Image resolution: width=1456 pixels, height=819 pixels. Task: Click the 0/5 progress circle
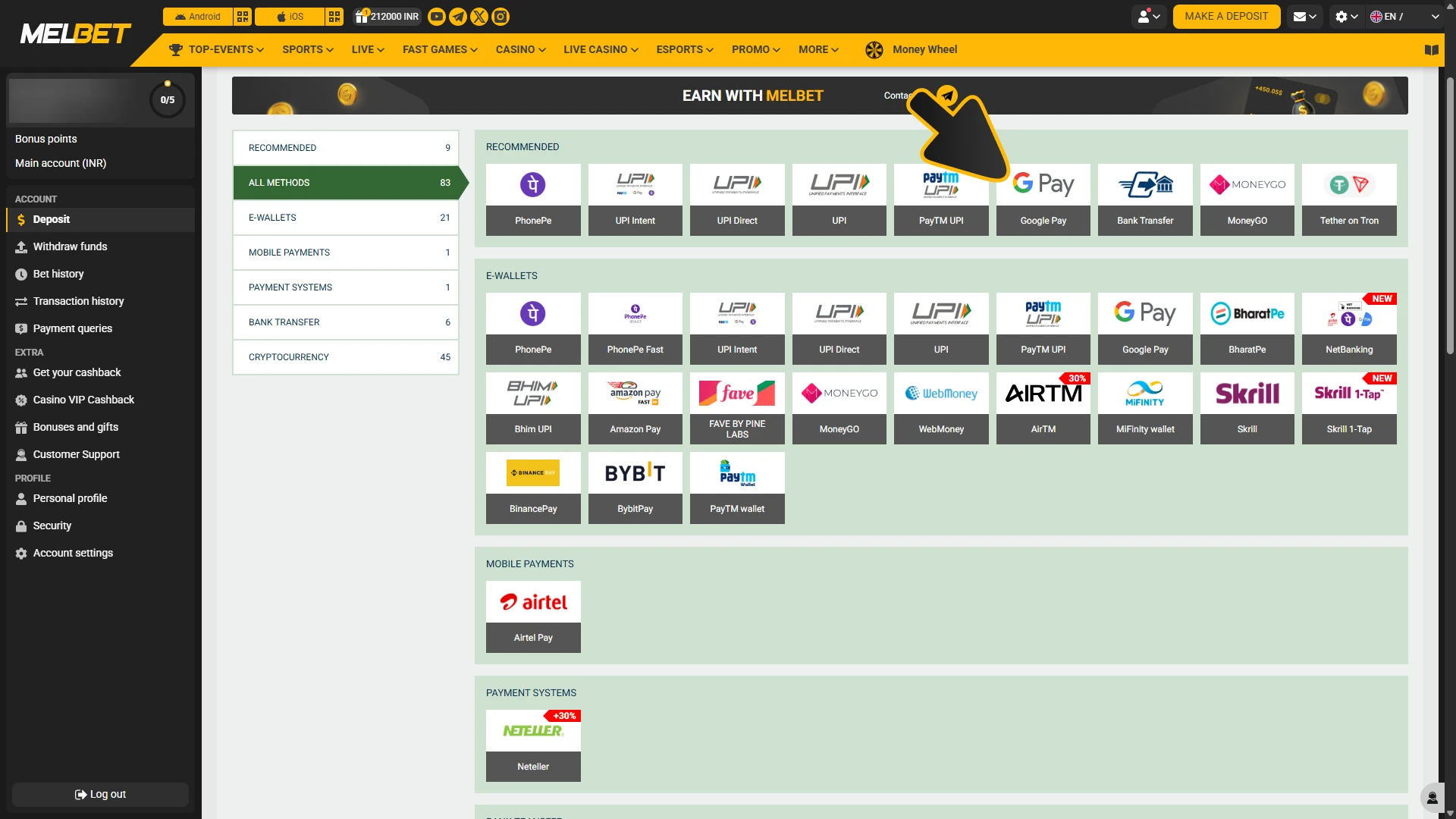[x=168, y=100]
